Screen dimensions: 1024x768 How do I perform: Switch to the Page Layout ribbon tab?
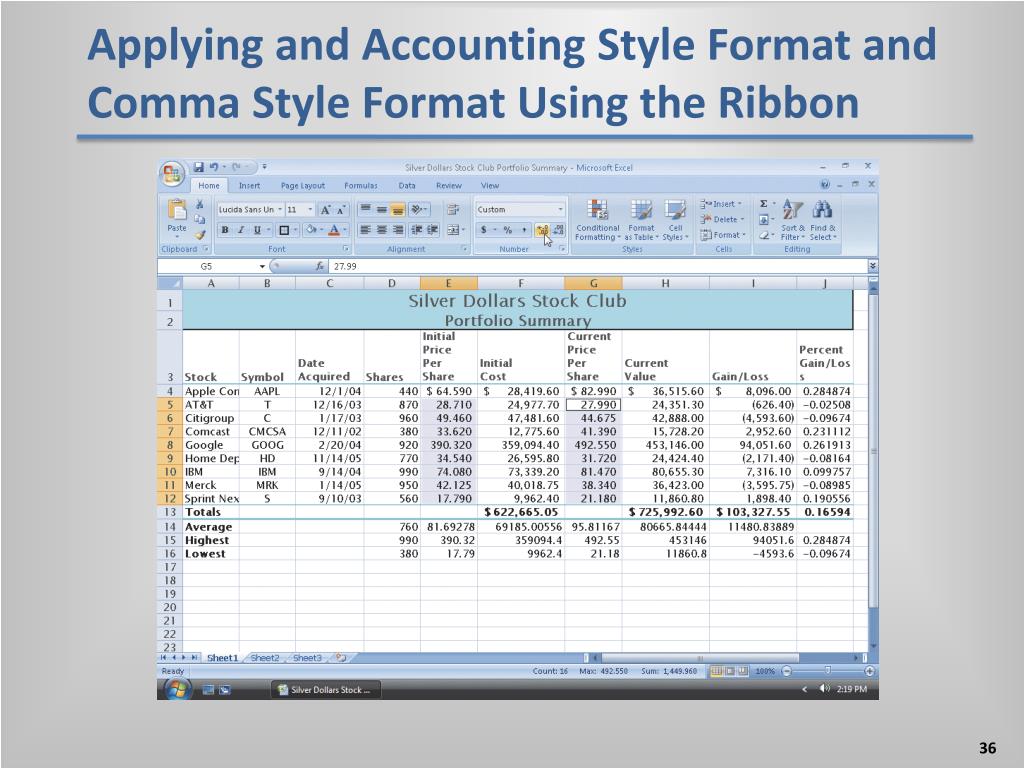[x=302, y=185]
